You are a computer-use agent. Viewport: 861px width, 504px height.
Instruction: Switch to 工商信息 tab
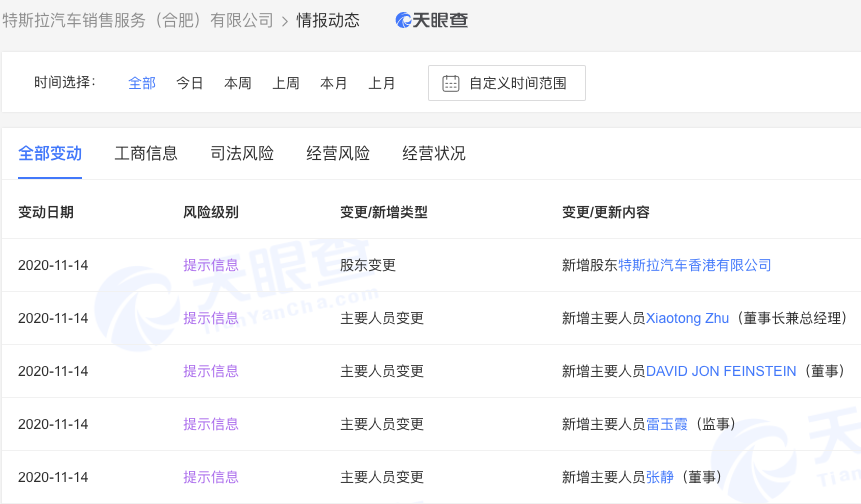tap(146, 153)
